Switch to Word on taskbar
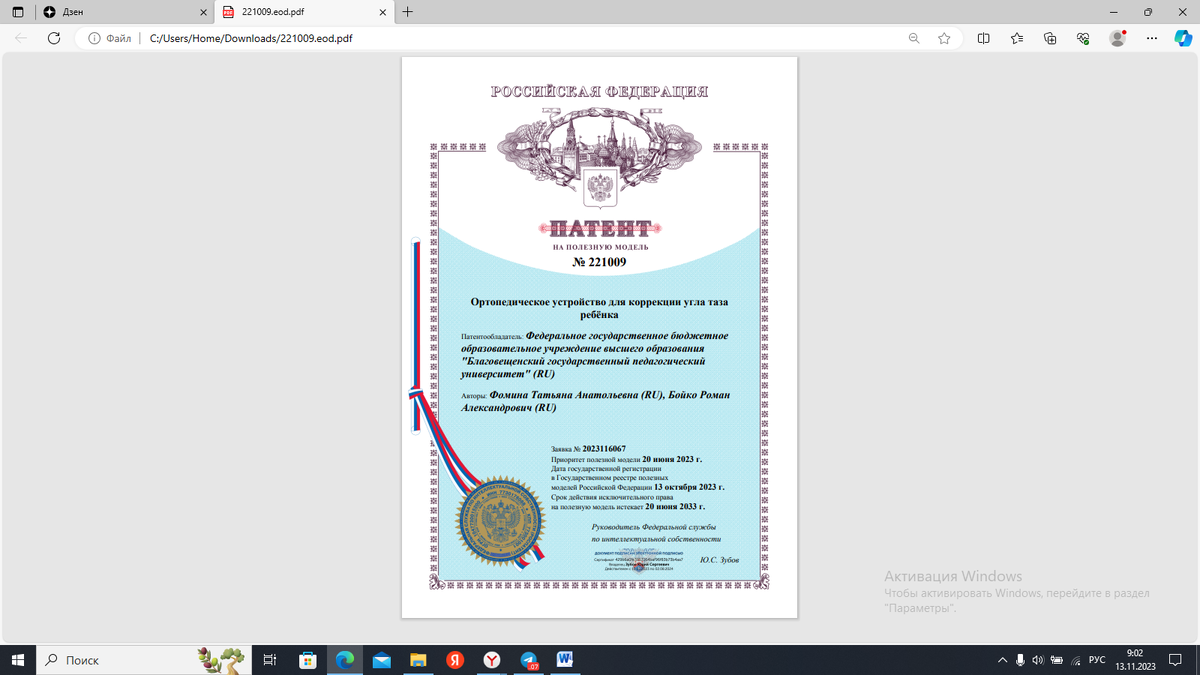Viewport: 1200px width, 675px height. pos(565,660)
